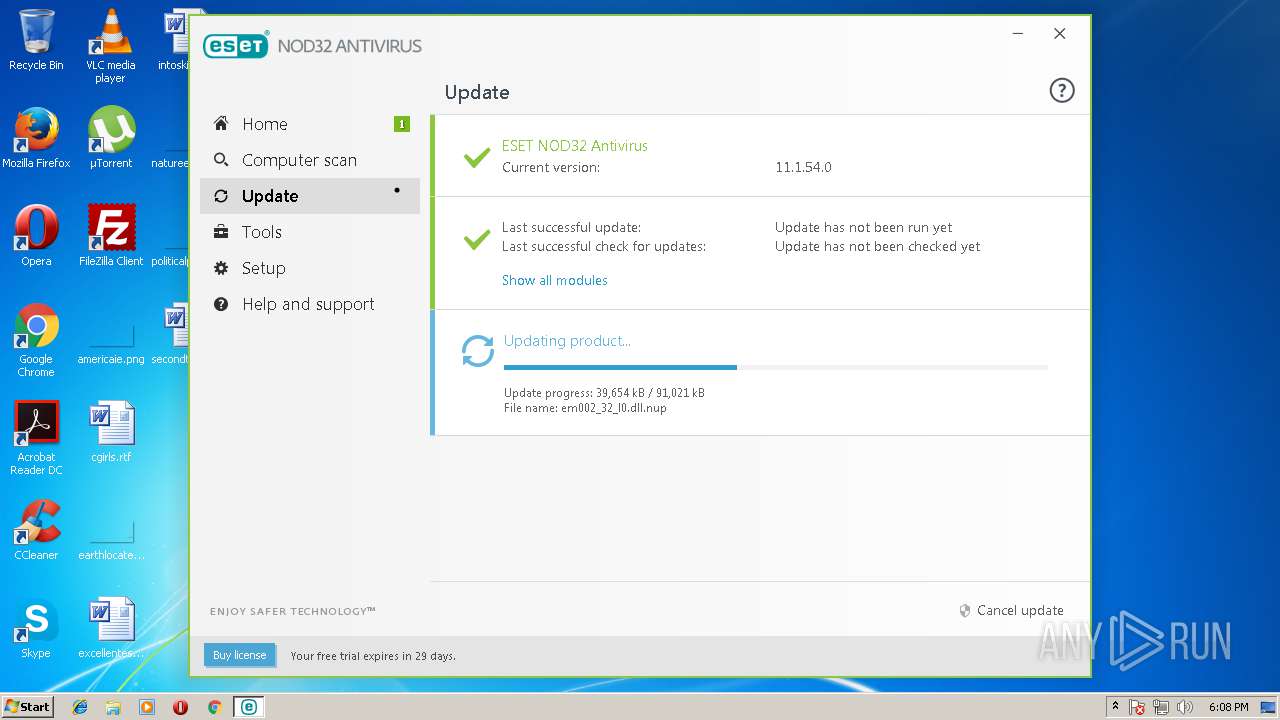Click the Buy license button
Image resolution: width=1280 pixels, height=720 pixels.
(x=240, y=655)
